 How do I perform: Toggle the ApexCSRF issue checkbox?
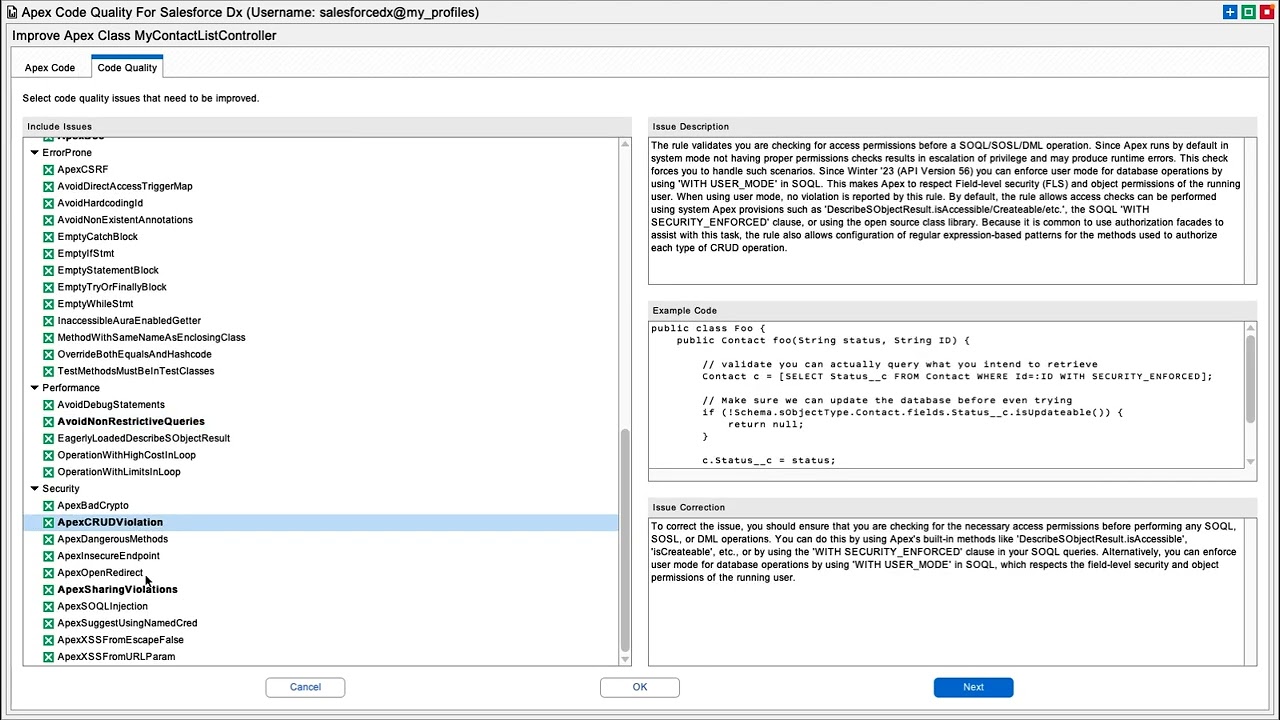click(48, 170)
